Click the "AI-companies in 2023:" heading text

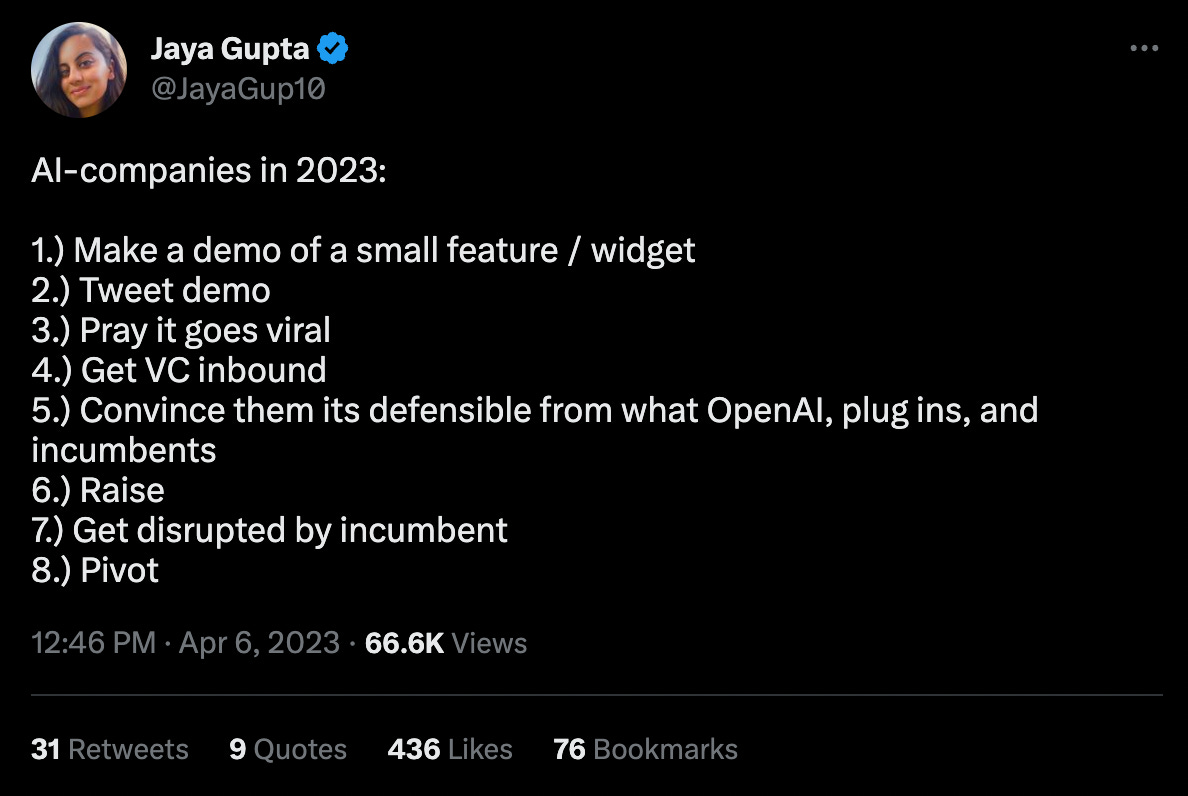[208, 170]
